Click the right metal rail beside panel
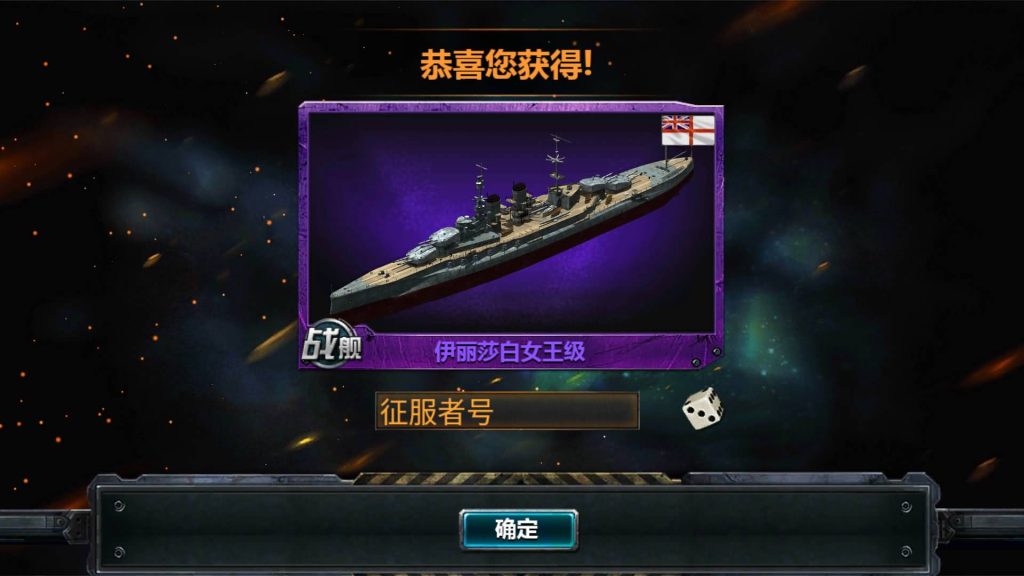 [x=980, y=524]
